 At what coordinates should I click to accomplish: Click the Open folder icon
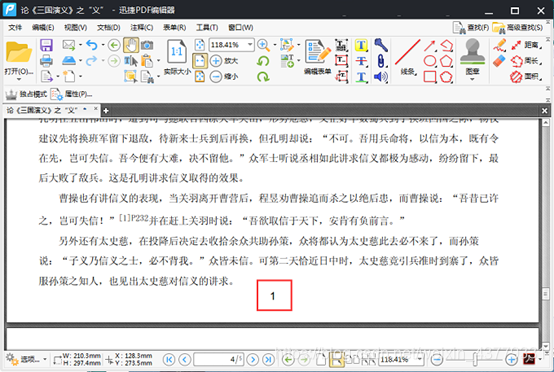click(18, 52)
